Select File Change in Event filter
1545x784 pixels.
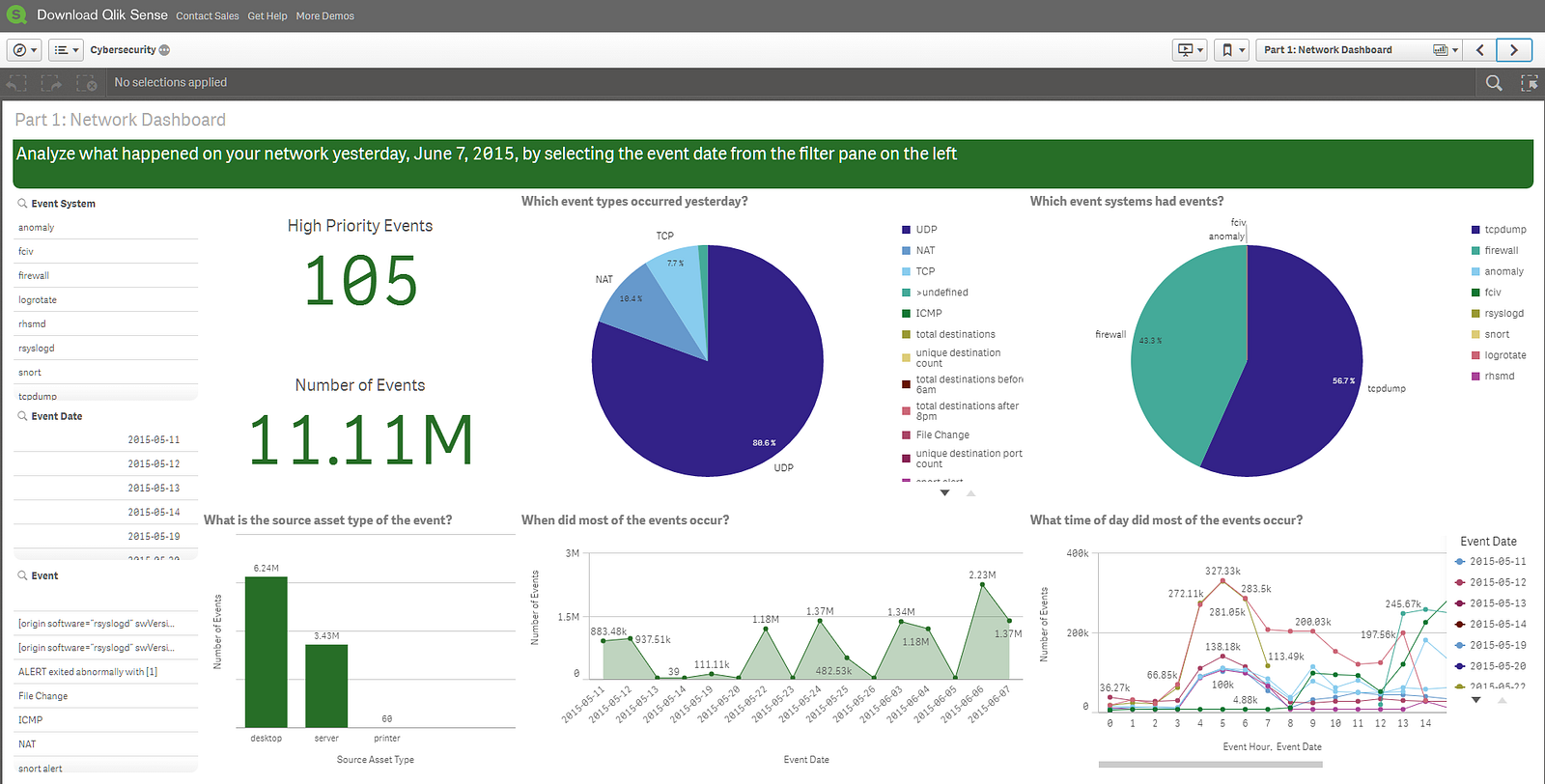click(43, 696)
